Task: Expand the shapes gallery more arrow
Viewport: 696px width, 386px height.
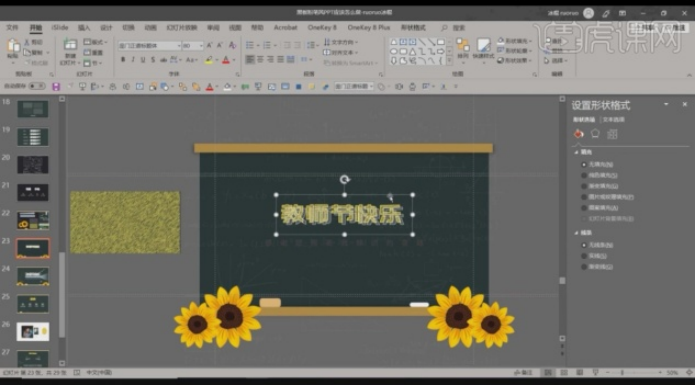Action: [449, 60]
